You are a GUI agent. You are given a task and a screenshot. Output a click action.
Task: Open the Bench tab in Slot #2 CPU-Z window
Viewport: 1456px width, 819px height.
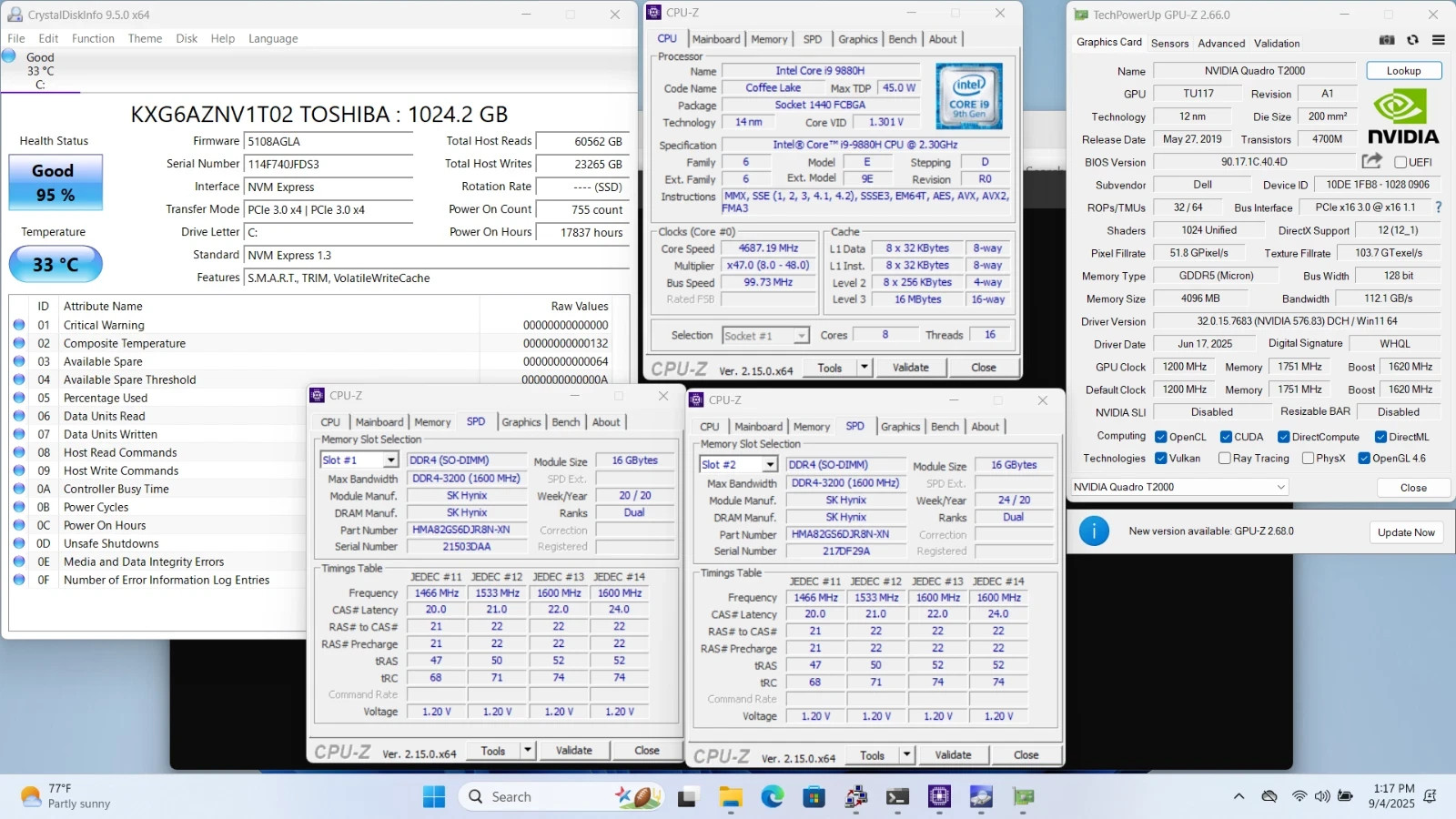click(945, 427)
